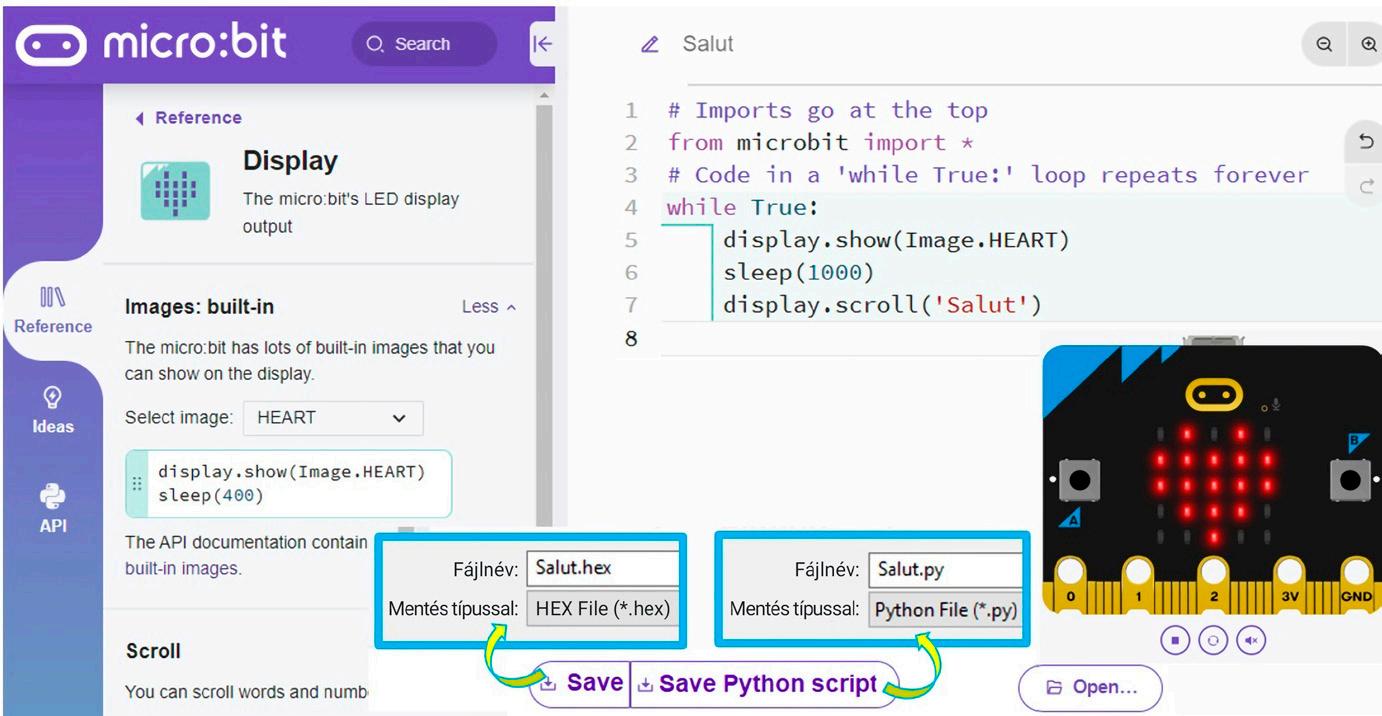Click the display.scroll('Salut') line
The width and height of the screenshot is (1382, 716).
coord(882,305)
